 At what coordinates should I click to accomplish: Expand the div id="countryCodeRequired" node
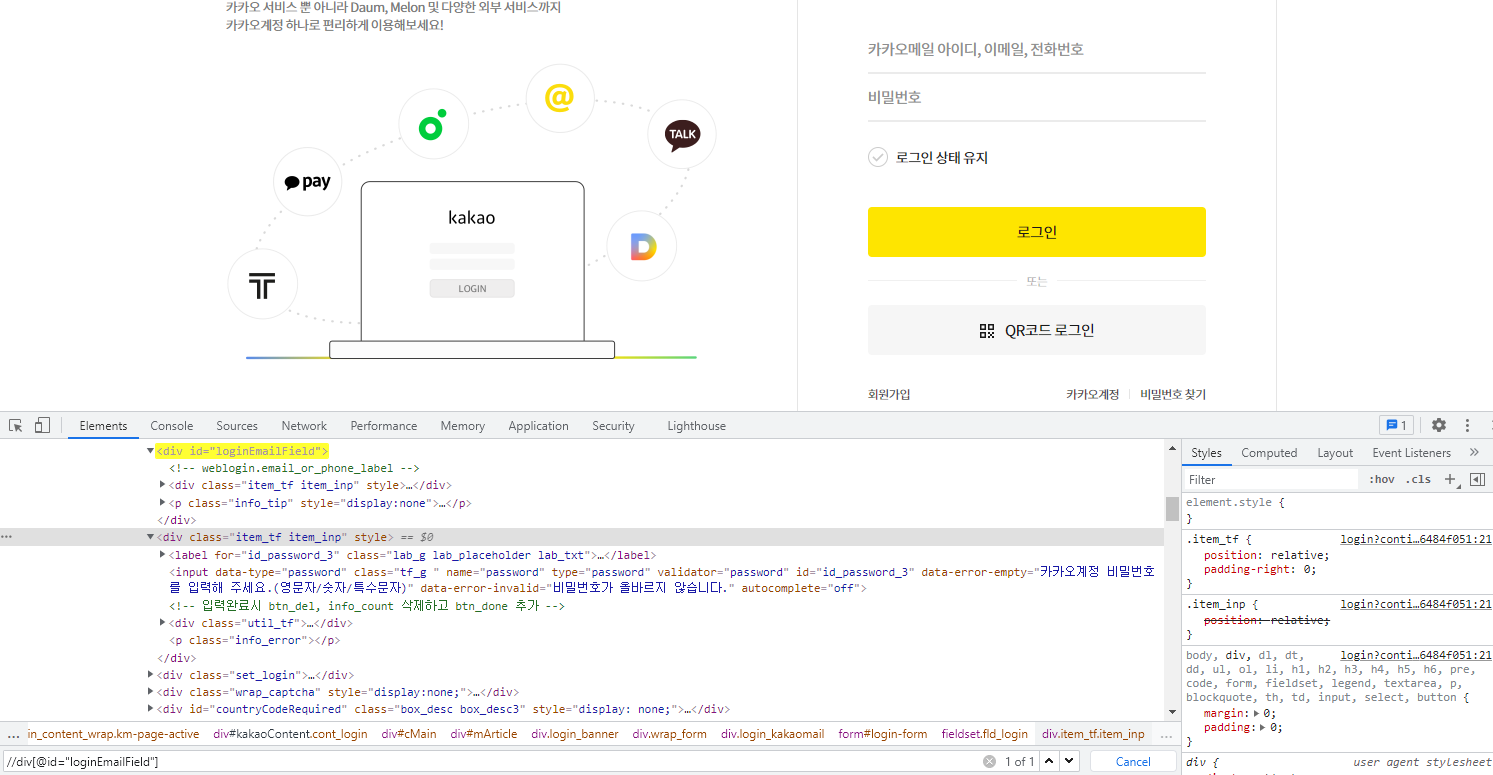[x=151, y=709]
